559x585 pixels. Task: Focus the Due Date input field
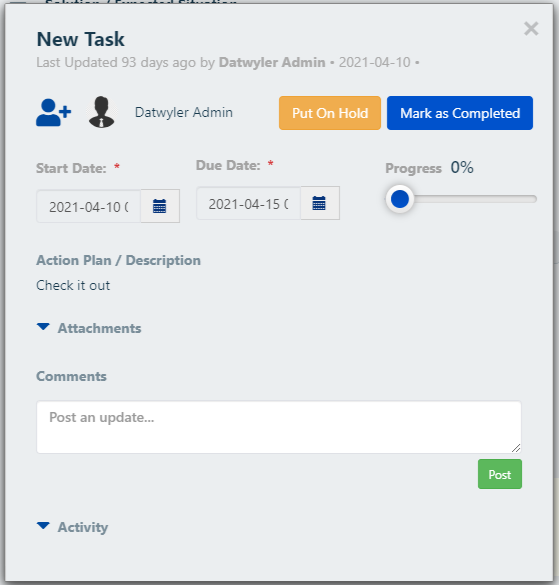249,203
